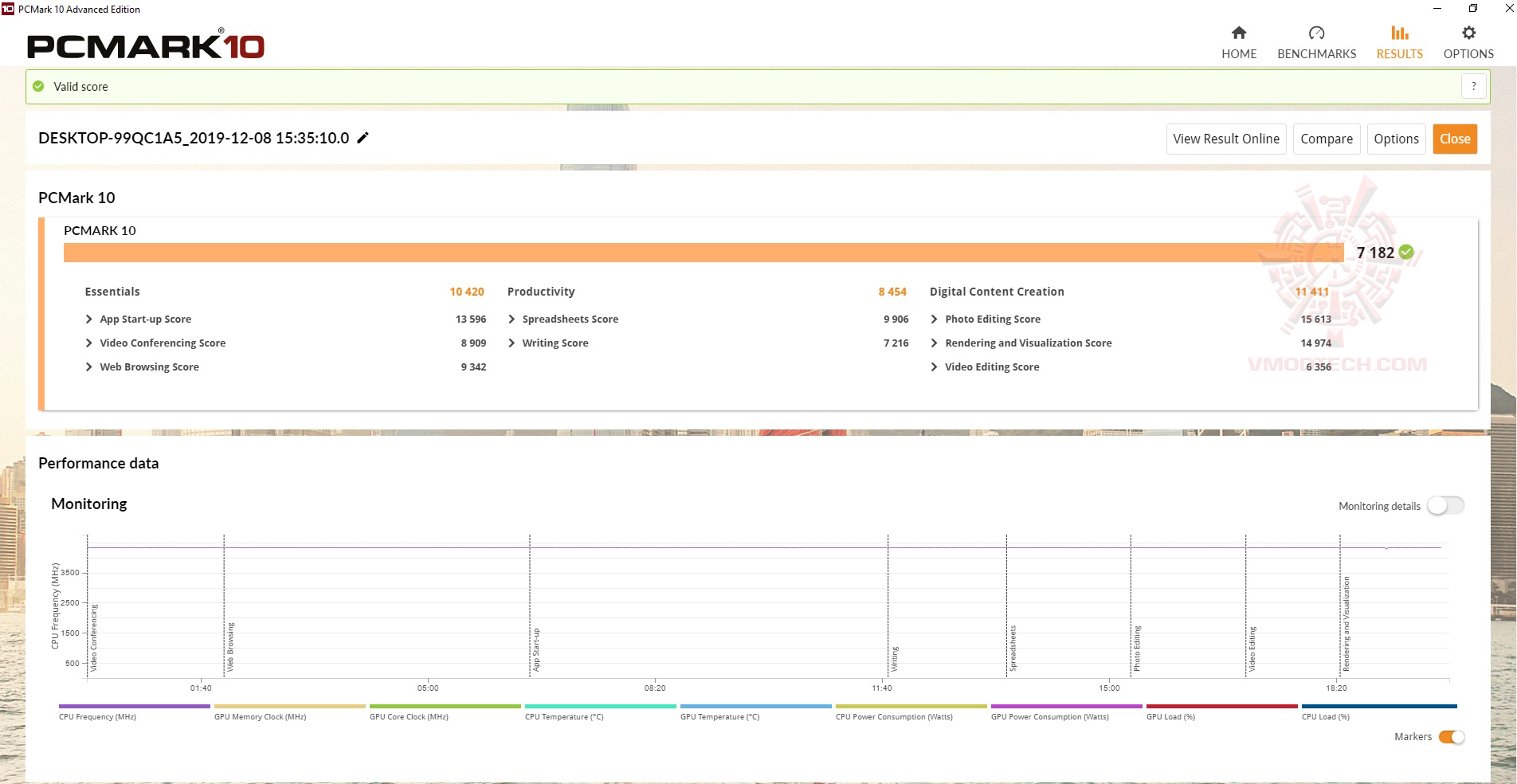The image size is (1517, 784).
Task: Click the green valid score checkmark icon
Action: (38, 86)
